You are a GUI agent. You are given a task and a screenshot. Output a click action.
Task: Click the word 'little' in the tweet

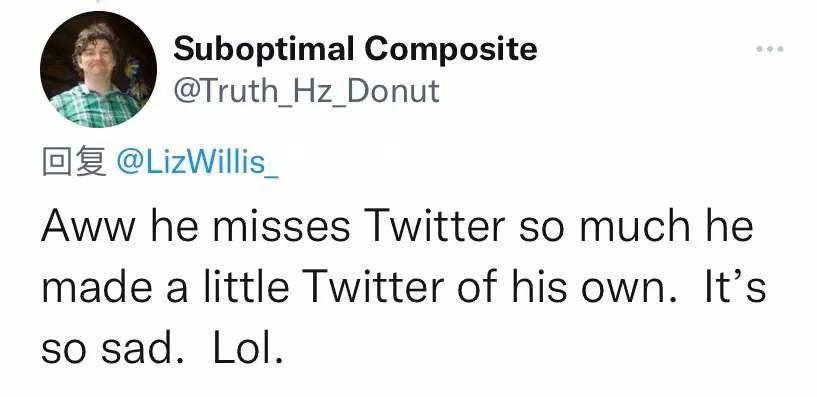pyautogui.click(x=246, y=286)
